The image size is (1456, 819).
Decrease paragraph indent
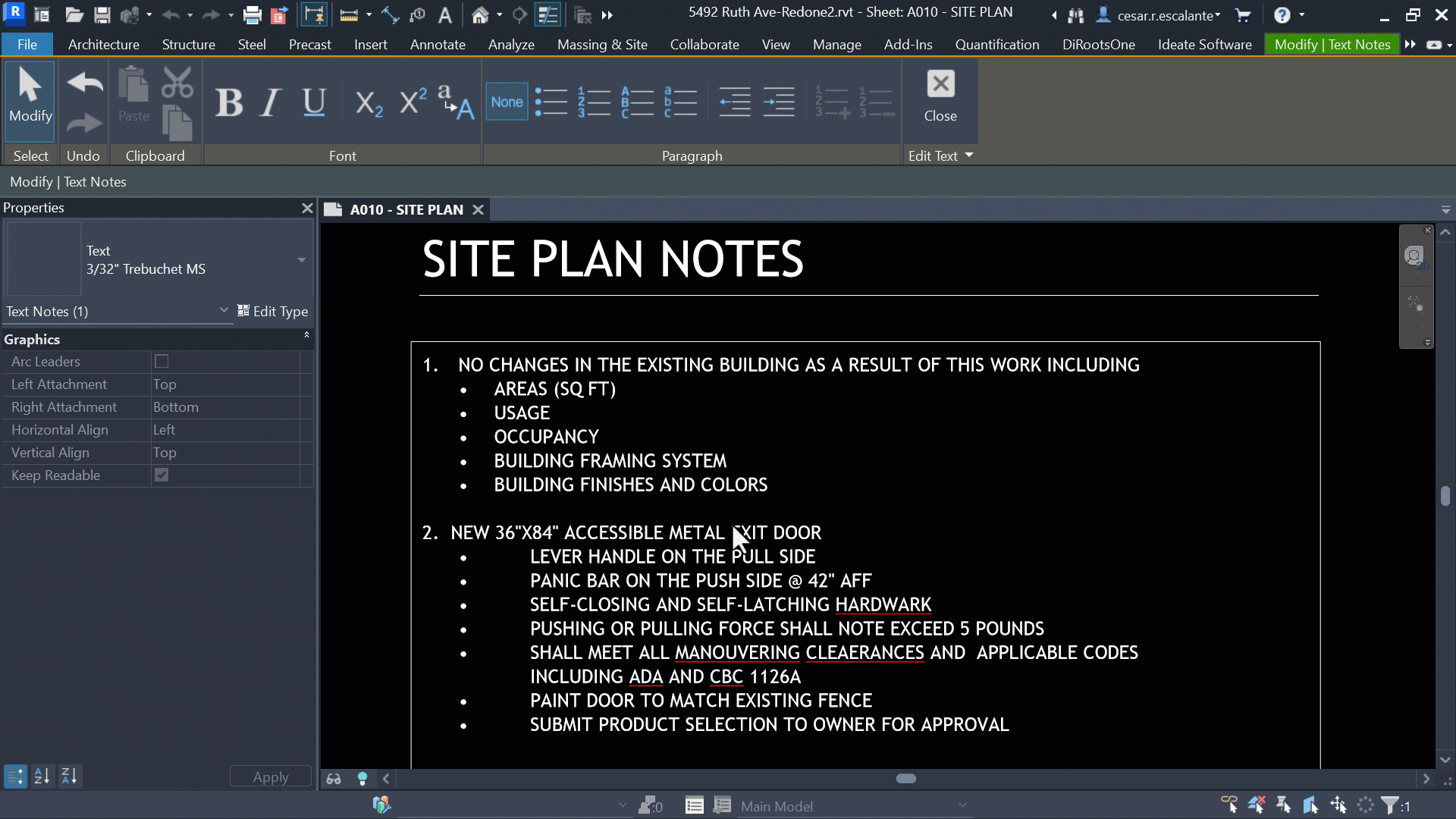(735, 102)
